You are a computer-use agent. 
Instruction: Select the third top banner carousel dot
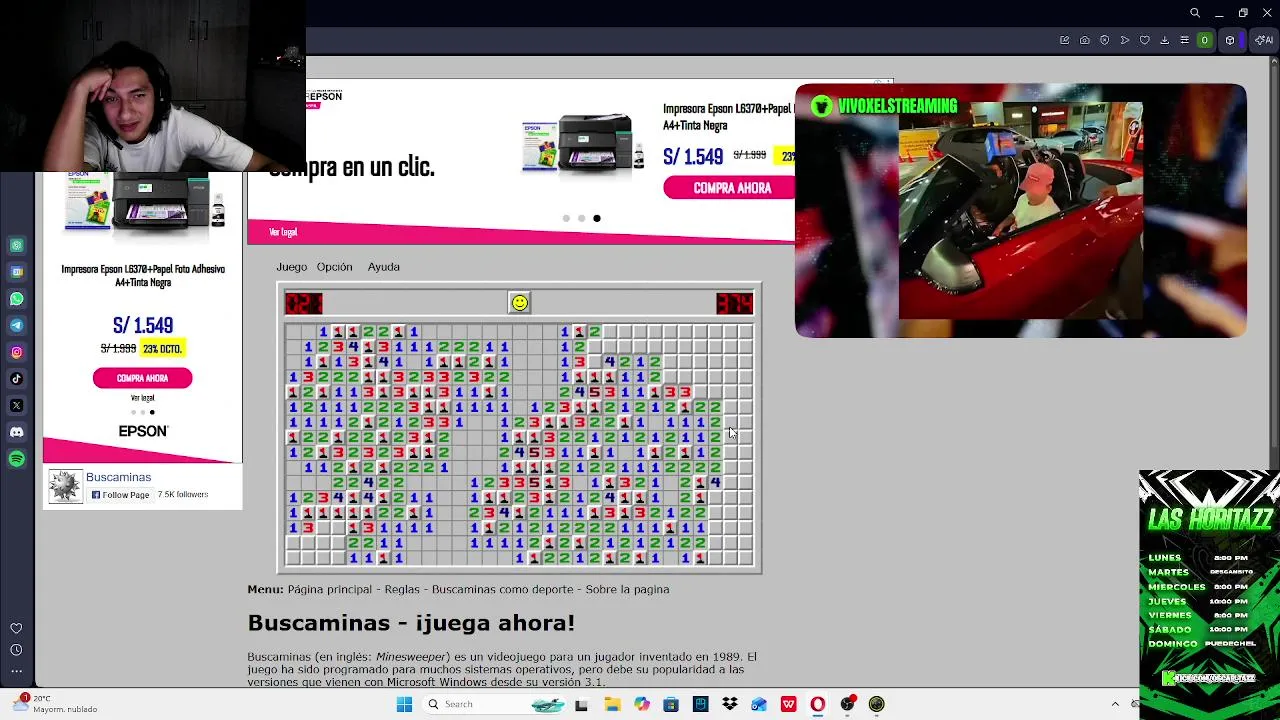[597, 218]
